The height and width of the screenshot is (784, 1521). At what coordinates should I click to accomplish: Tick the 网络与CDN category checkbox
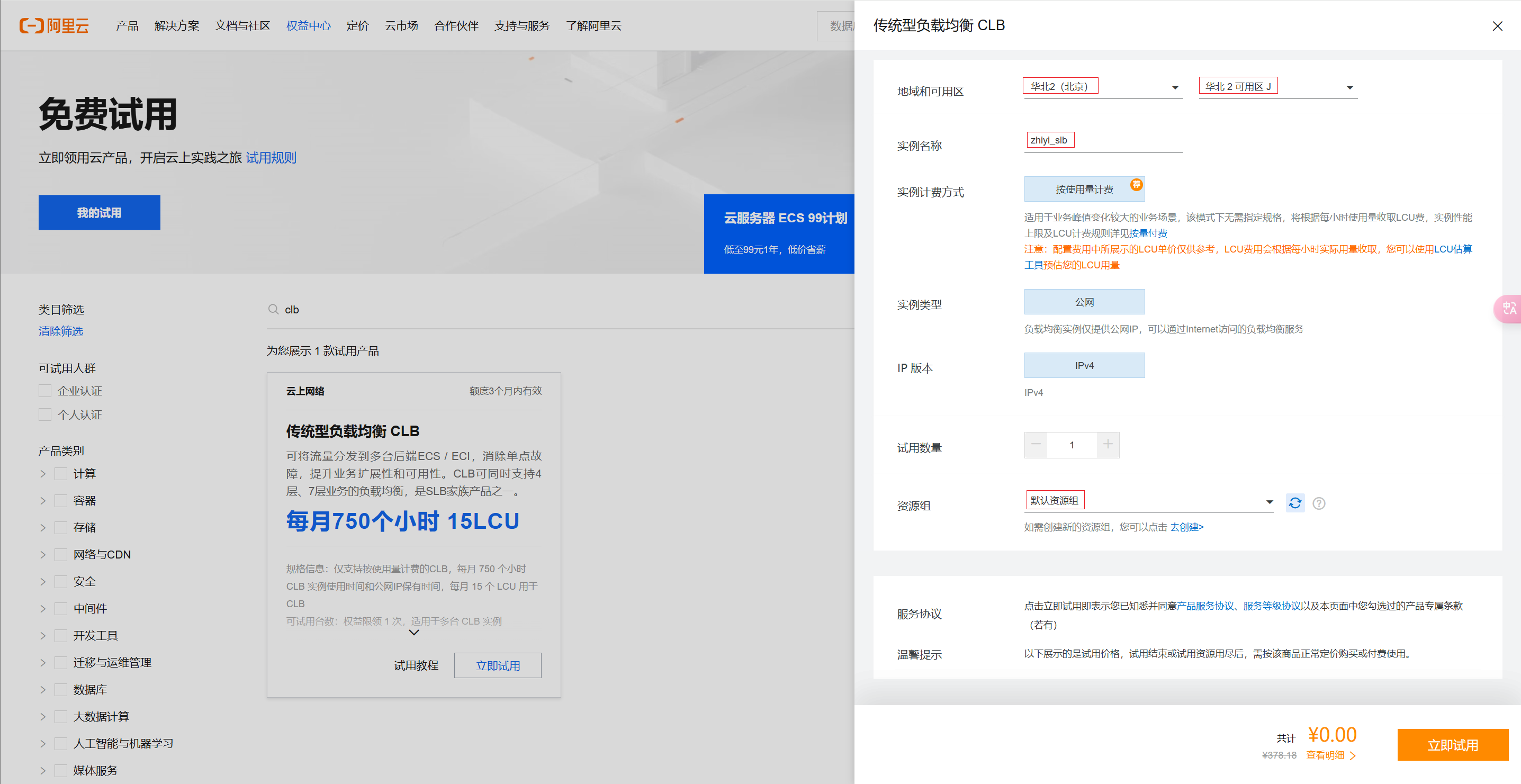point(60,554)
